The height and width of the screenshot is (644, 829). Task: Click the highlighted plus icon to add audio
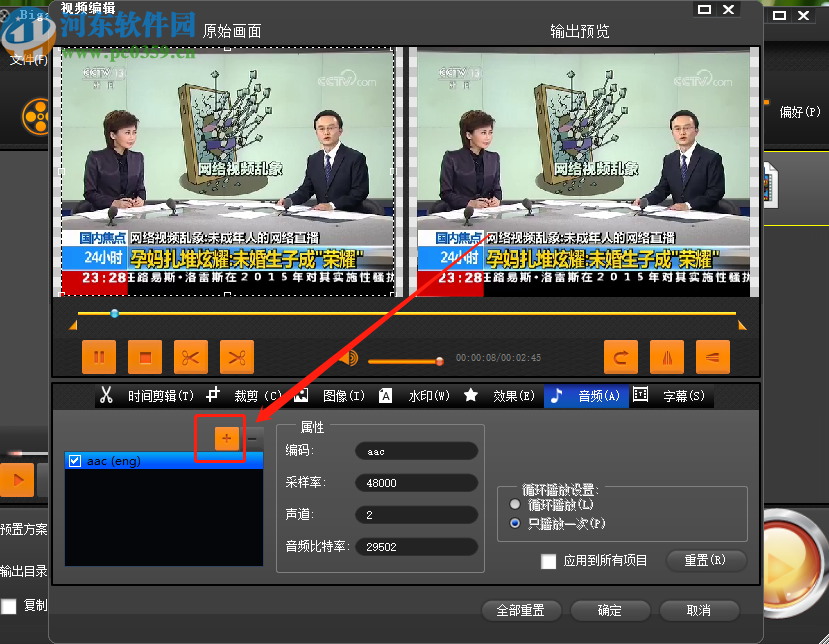pos(225,438)
